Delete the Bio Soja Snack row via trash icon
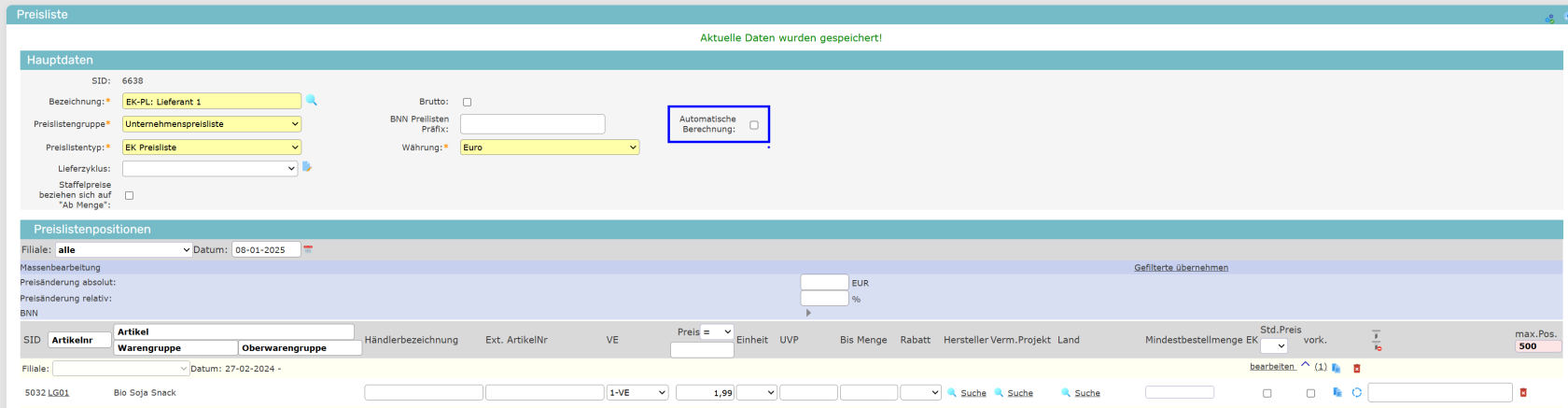1568x408 pixels. point(1523,393)
